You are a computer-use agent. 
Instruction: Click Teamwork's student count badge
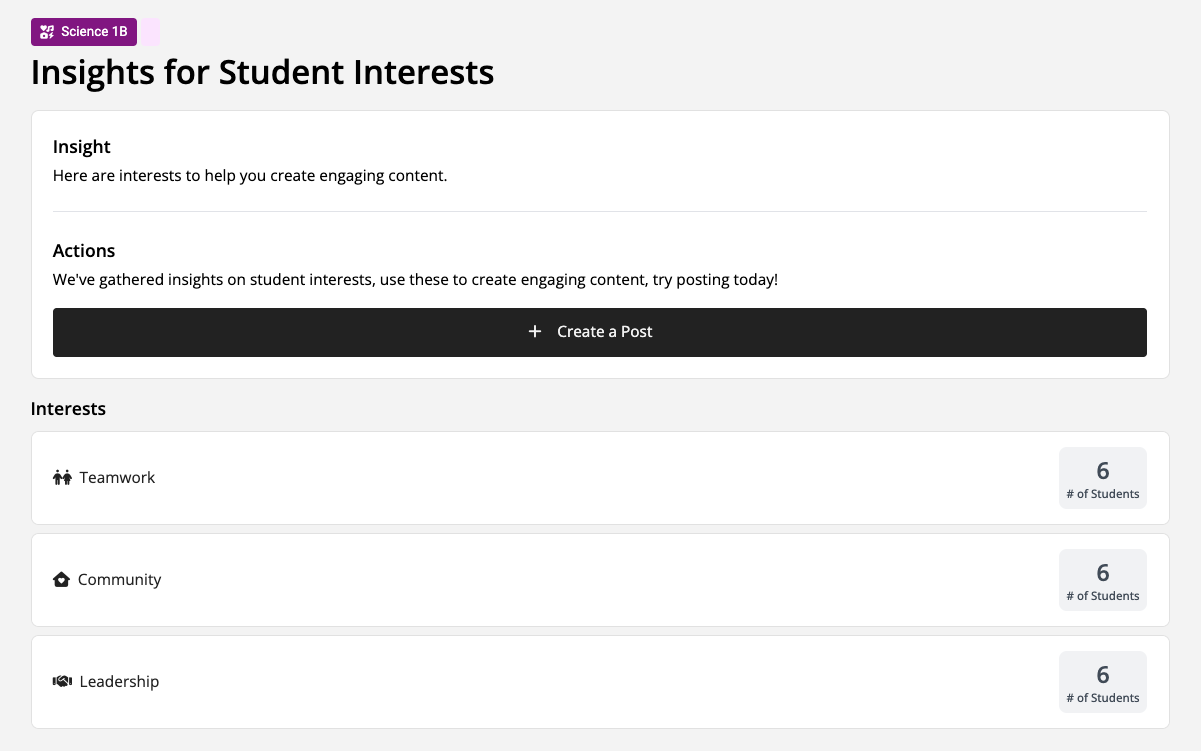1103,478
